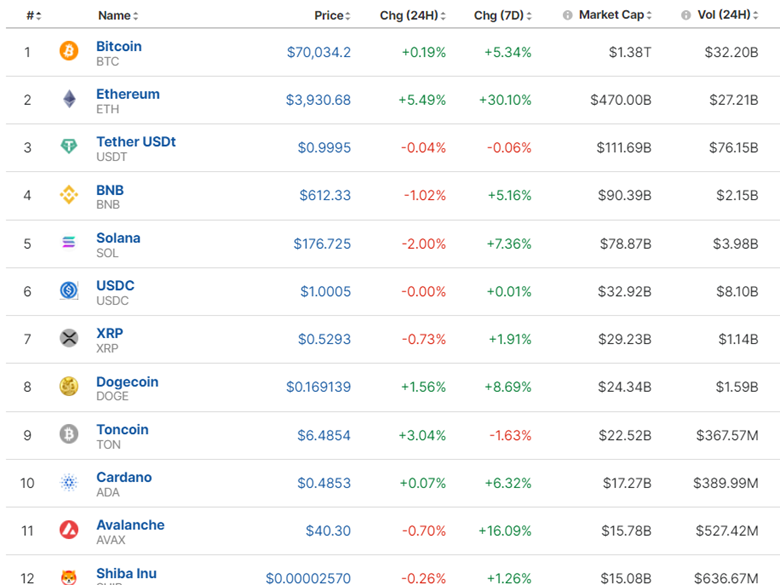Open the Tether USDt link

[x=136, y=142]
